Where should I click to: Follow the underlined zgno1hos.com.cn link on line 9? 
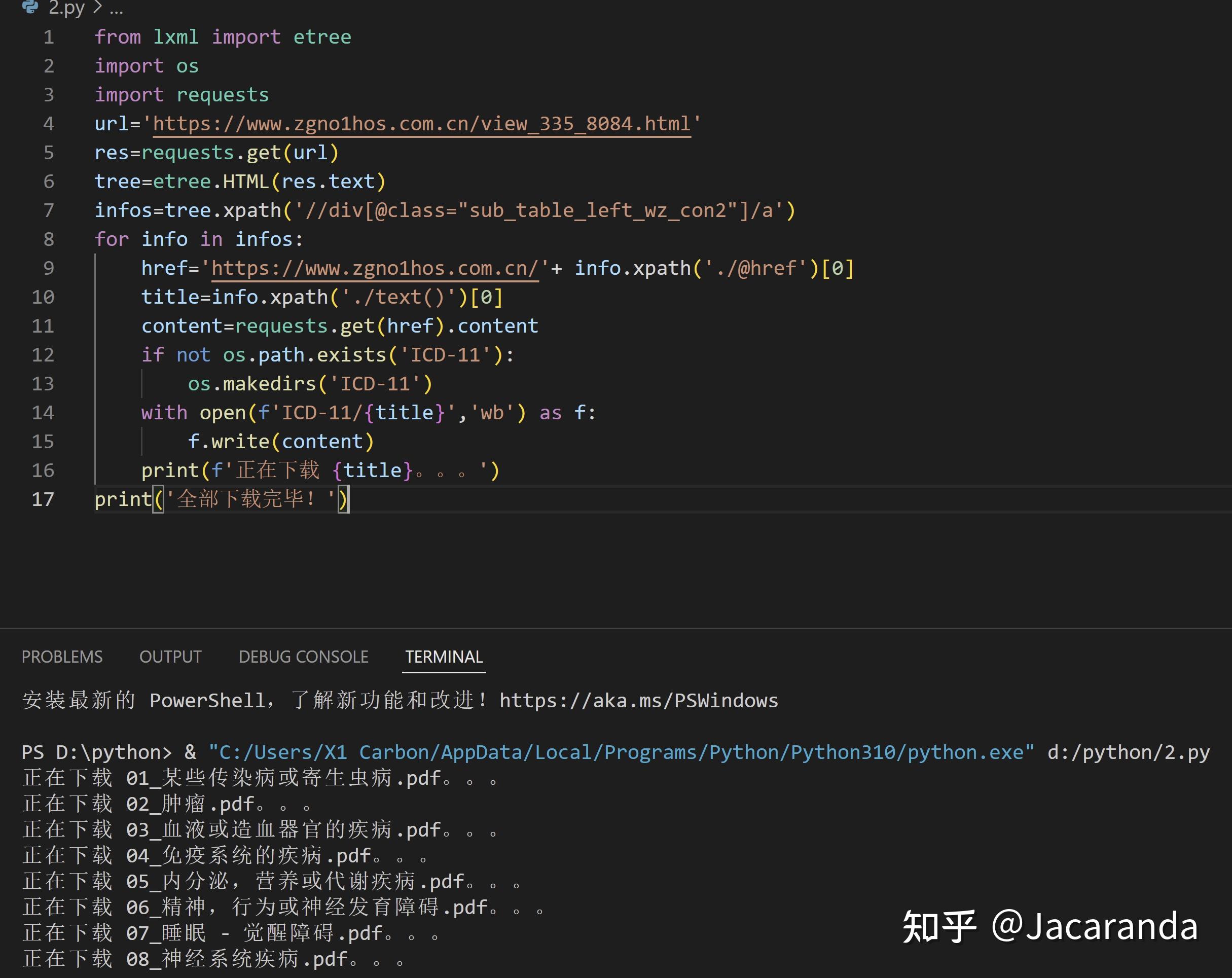373,268
